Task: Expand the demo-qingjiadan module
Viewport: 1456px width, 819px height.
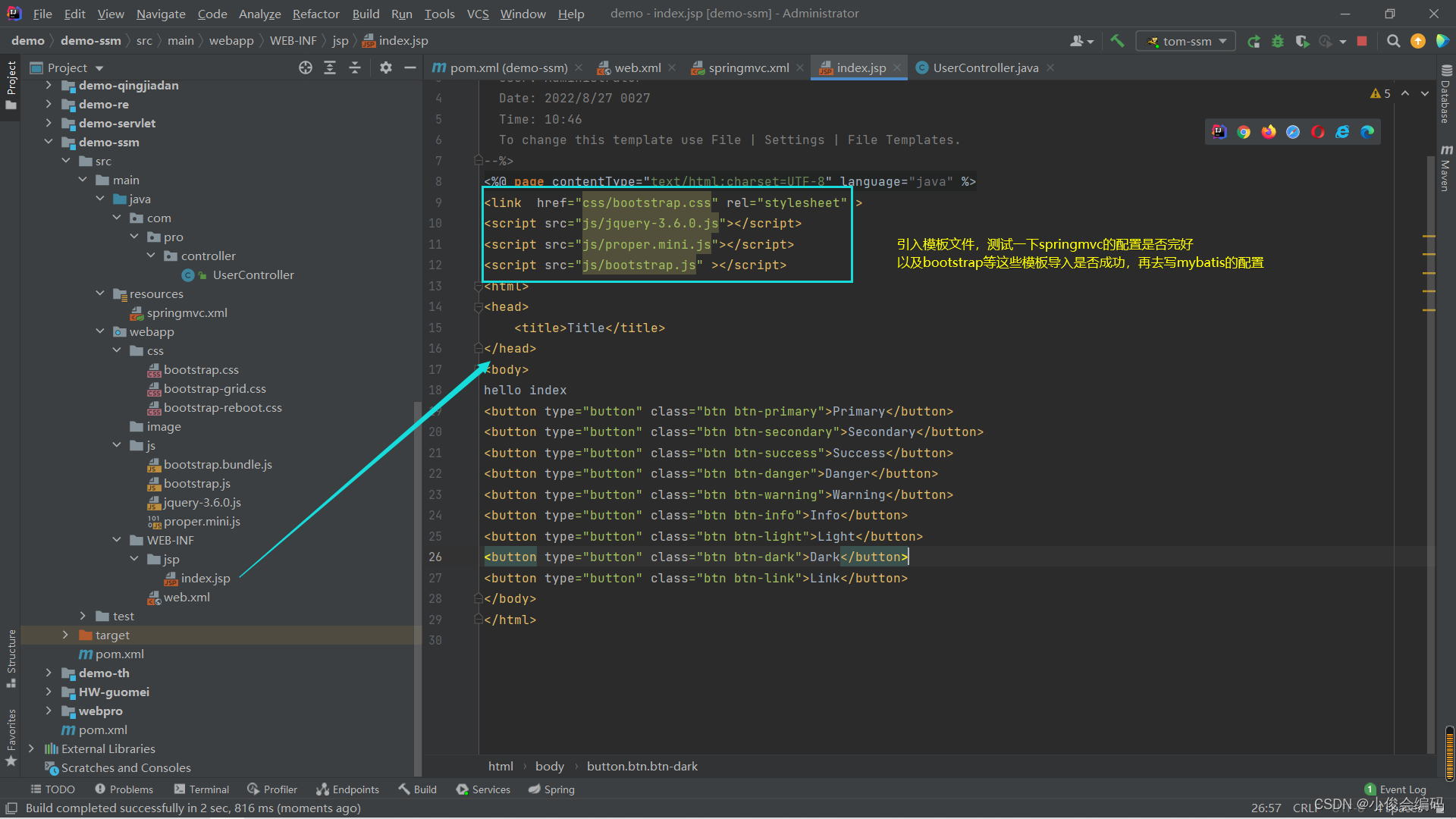Action: 49,85
